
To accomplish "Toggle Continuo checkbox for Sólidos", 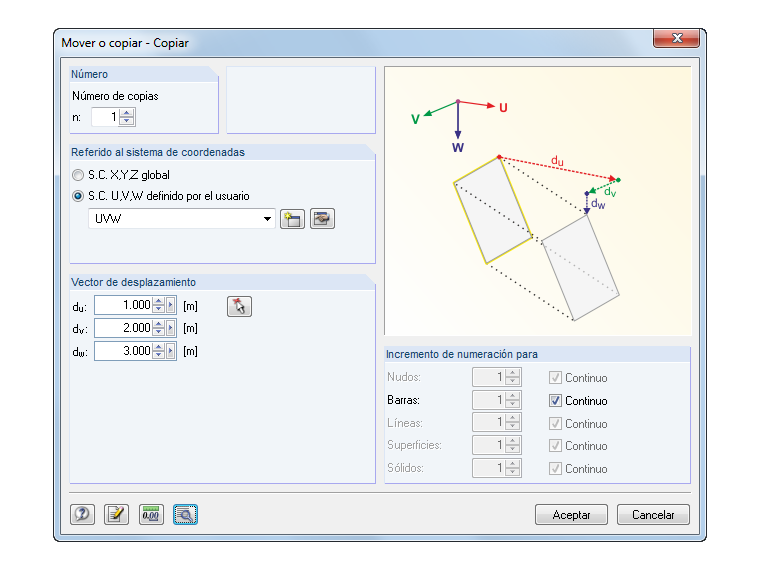I will click(x=555, y=469).
